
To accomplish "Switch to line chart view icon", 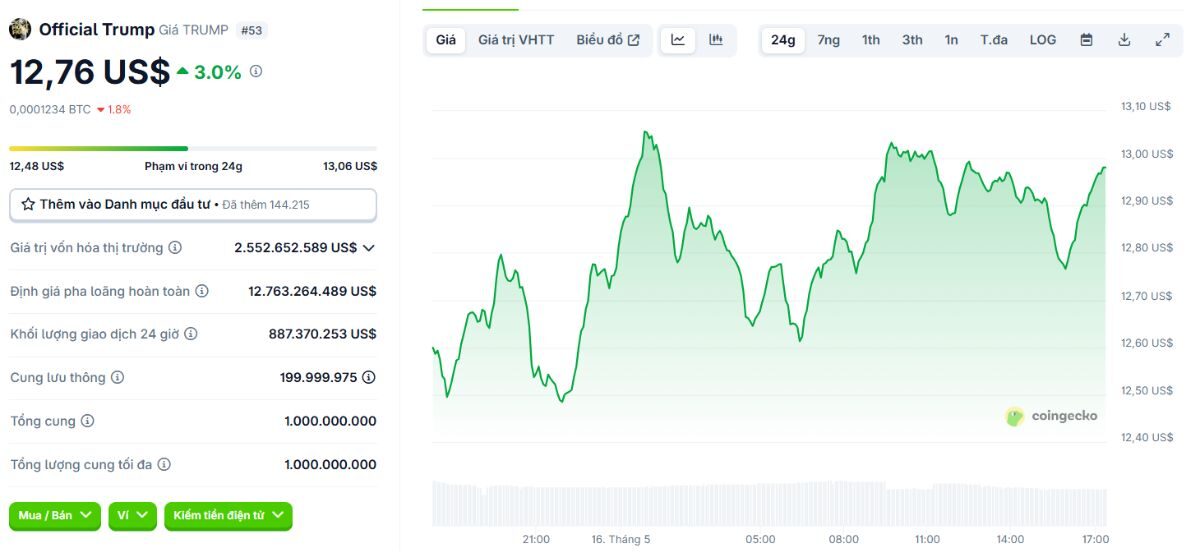I will pos(678,40).
